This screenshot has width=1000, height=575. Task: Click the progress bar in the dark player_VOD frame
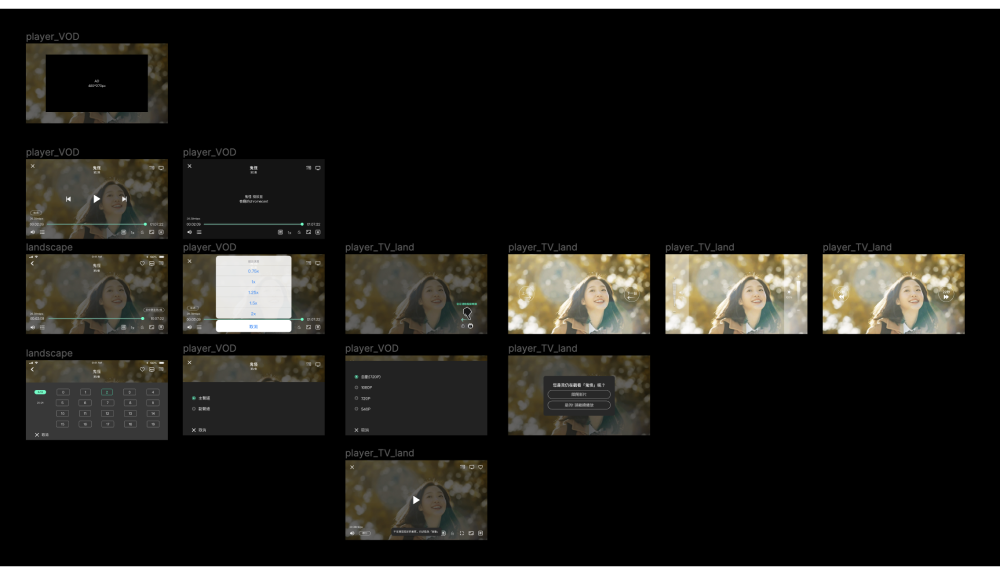pos(252,224)
